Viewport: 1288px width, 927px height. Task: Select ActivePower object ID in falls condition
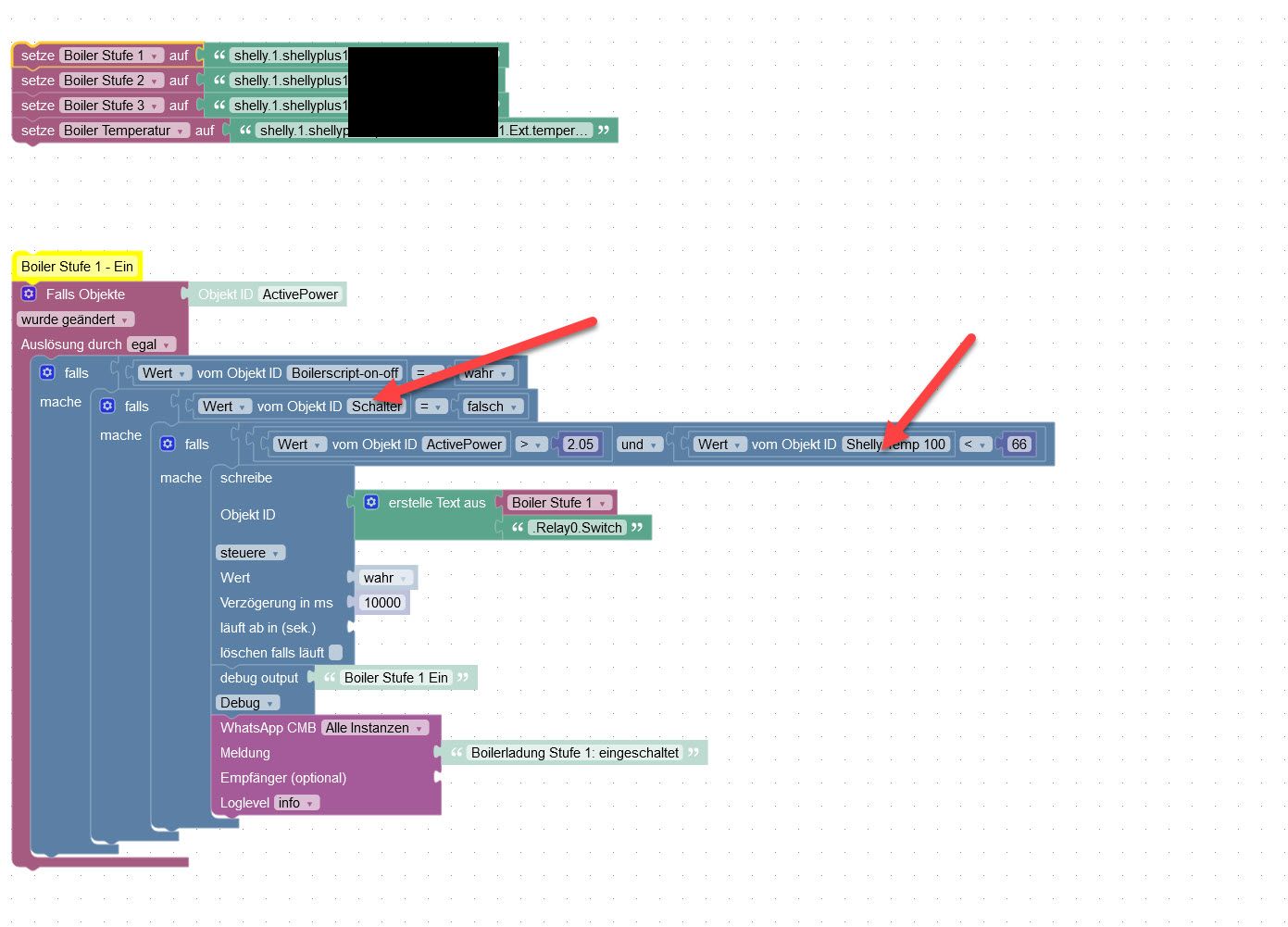(464, 445)
